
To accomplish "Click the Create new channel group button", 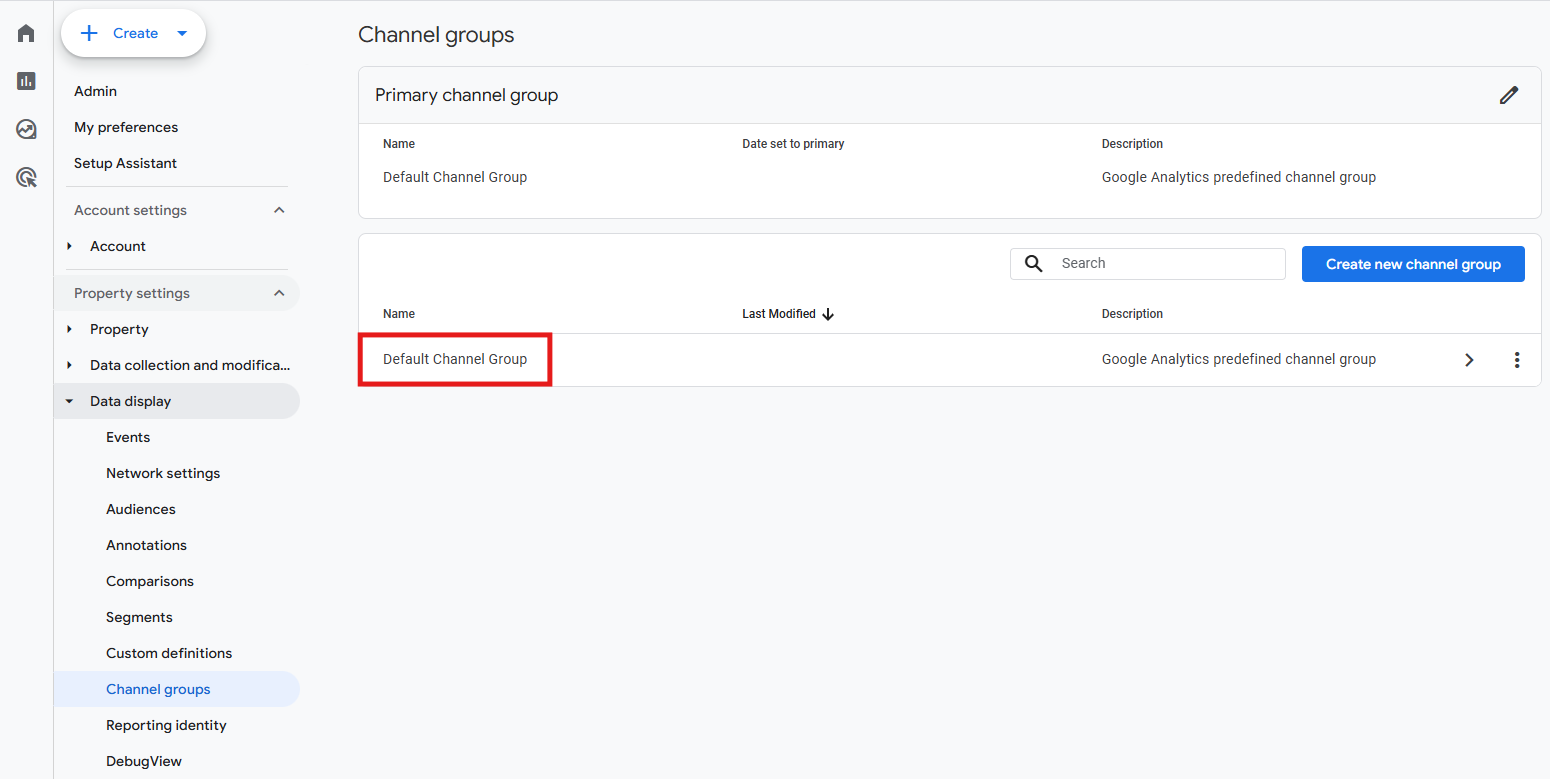I will tap(1413, 264).
